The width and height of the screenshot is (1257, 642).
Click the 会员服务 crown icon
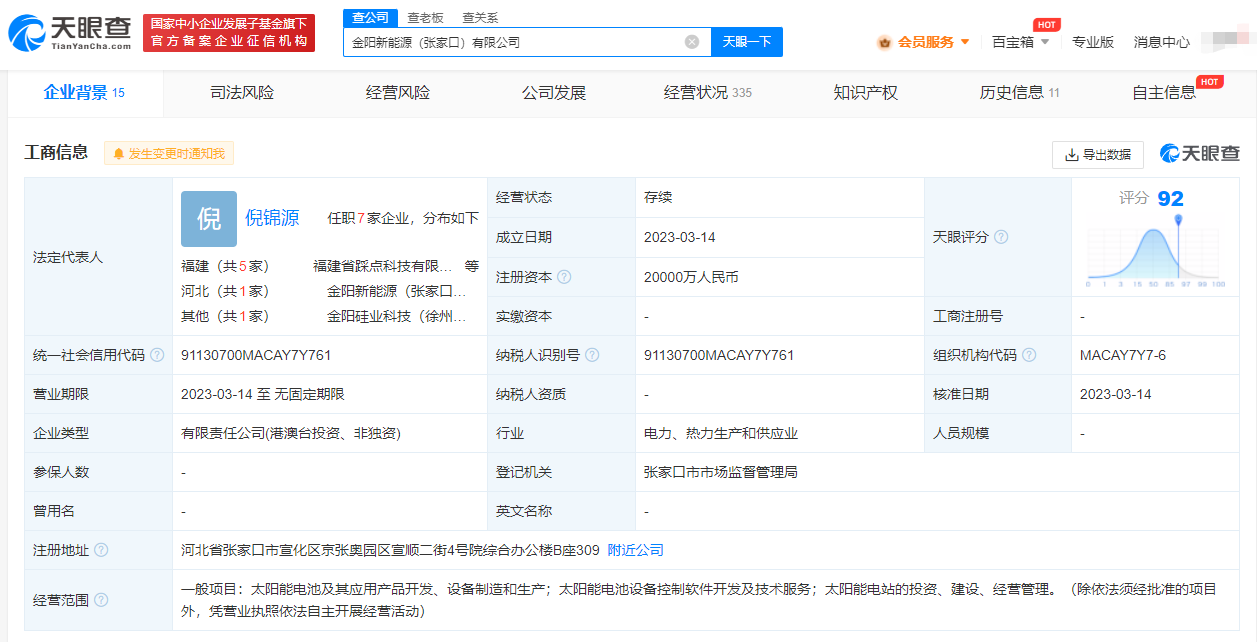click(884, 42)
